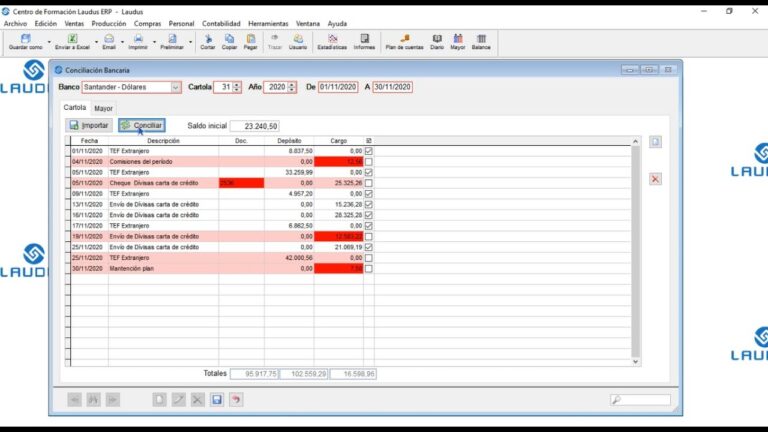Click the delete X icon in bottom bar
This screenshot has width=768, height=432.
[x=197, y=400]
